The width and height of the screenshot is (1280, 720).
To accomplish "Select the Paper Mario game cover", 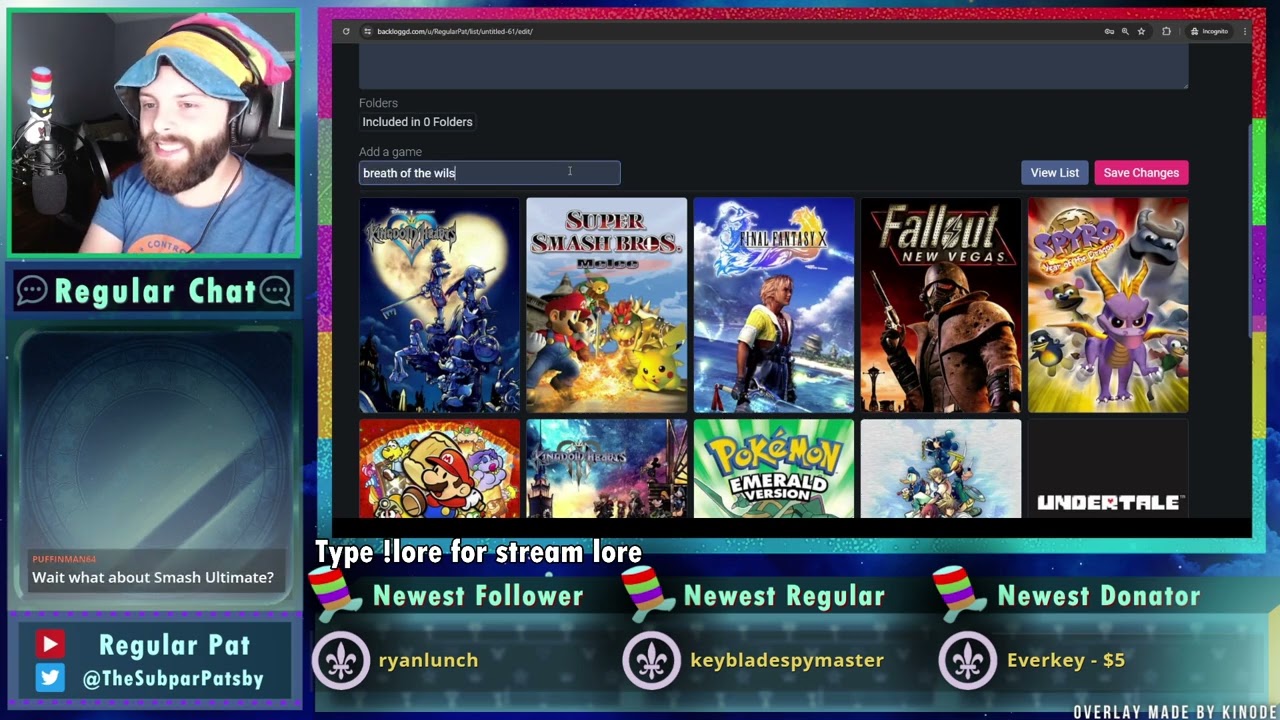I will pos(439,468).
